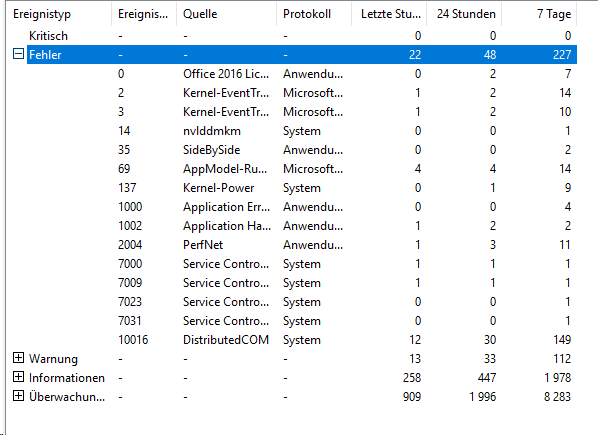Collapse the Fehler event group
598x435 pixels.
pos(18,54)
